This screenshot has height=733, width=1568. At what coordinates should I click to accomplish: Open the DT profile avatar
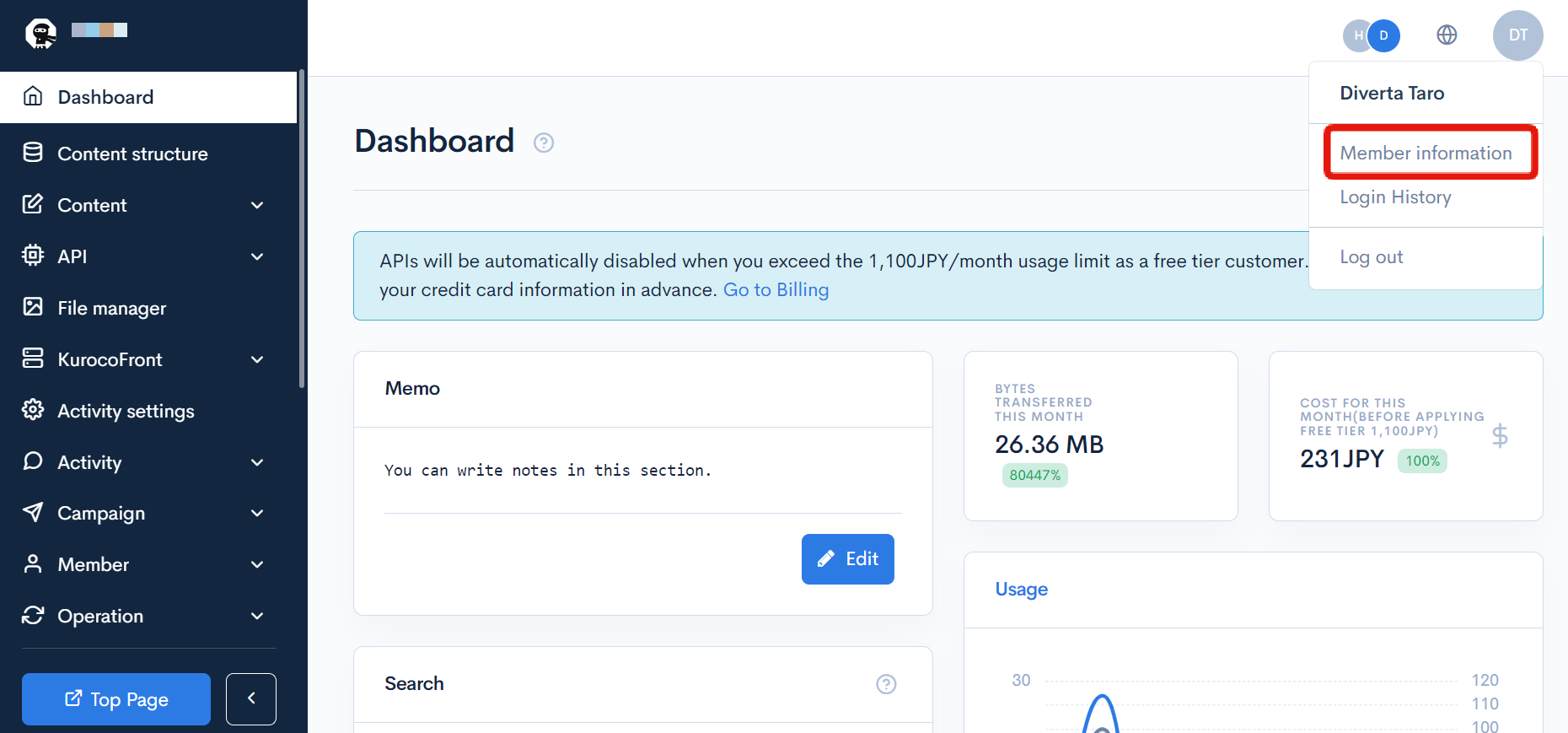(x=1517, y=35)
